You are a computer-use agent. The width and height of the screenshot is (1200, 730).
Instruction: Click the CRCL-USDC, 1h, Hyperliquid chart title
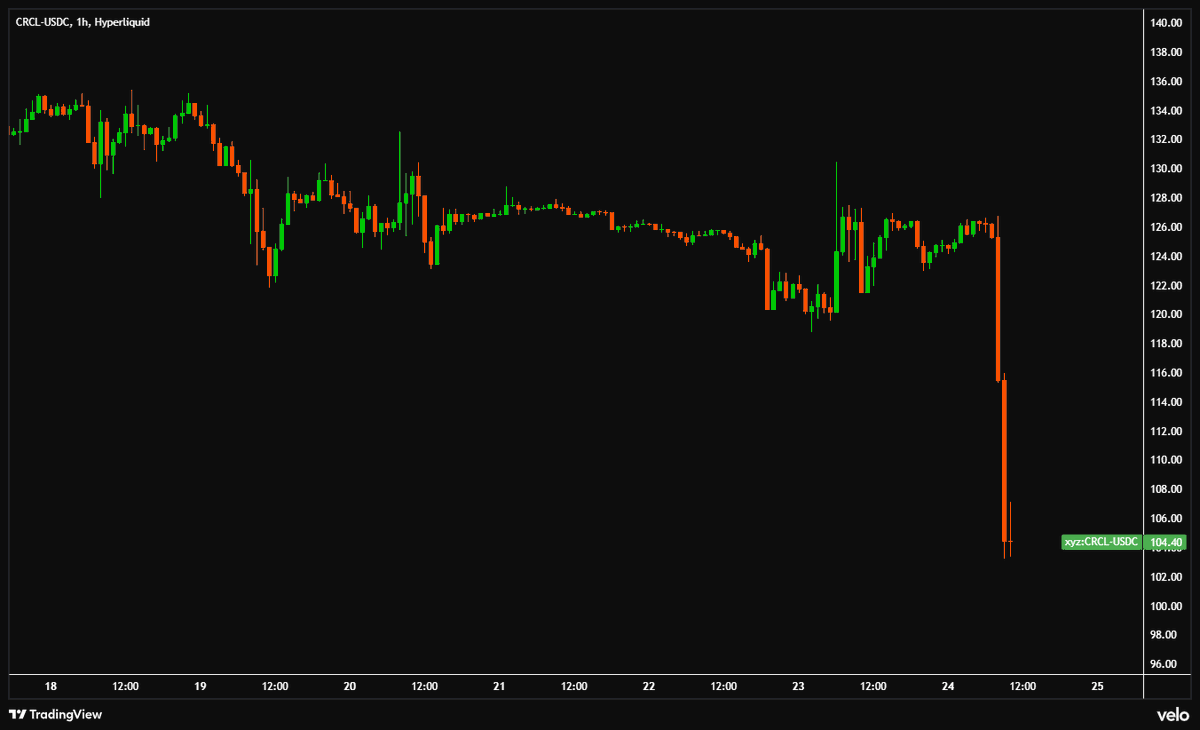83,21
